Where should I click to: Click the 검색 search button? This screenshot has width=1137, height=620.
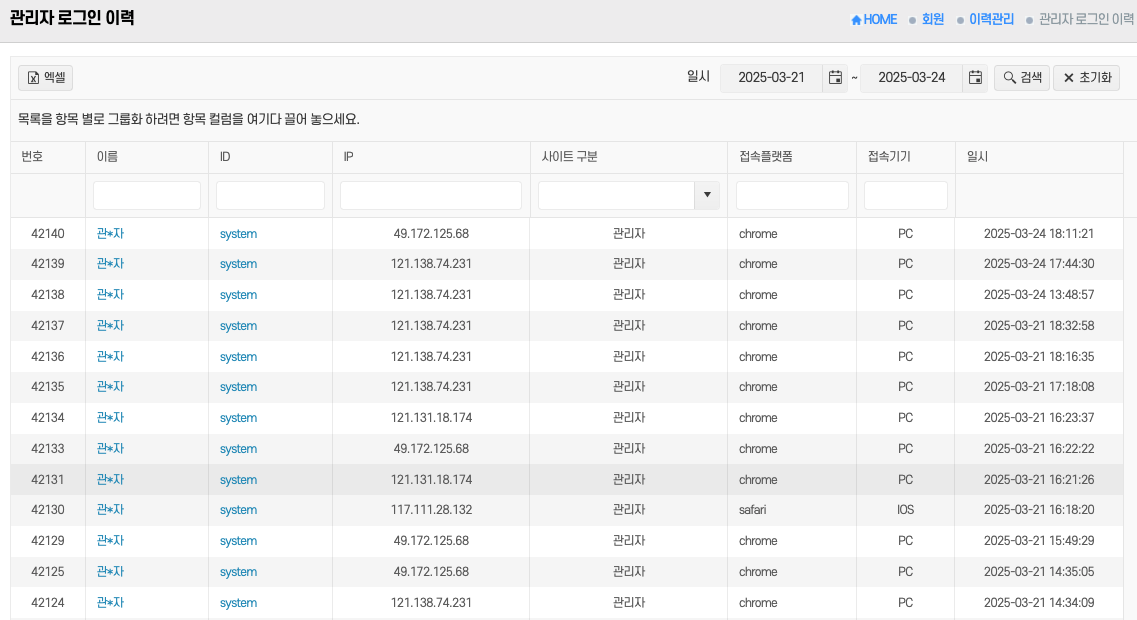pyautogui.click(x=1021, y=78)
